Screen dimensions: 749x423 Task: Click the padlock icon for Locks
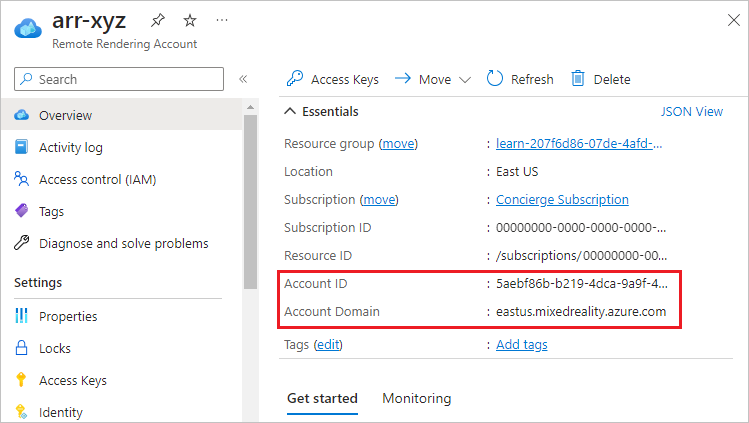coord(21,348)
